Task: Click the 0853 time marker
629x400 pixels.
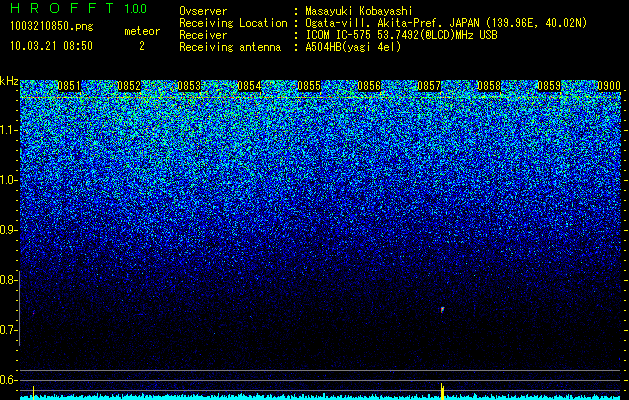Action: 189,86
